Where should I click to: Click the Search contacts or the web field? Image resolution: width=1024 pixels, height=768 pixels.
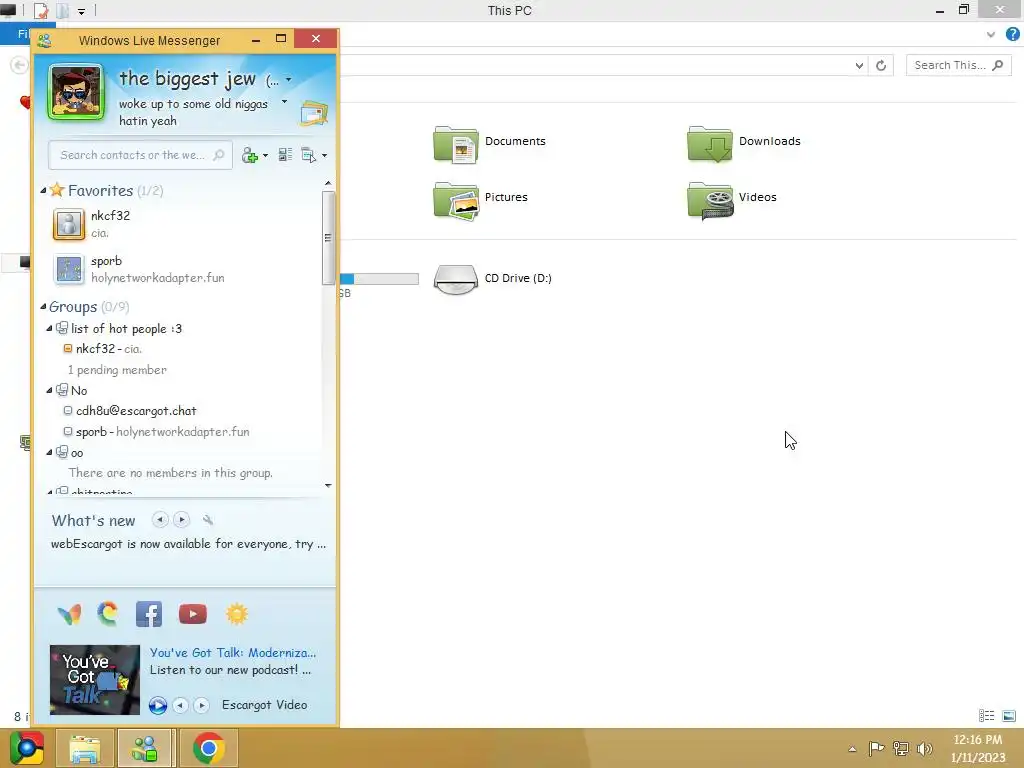140,155
